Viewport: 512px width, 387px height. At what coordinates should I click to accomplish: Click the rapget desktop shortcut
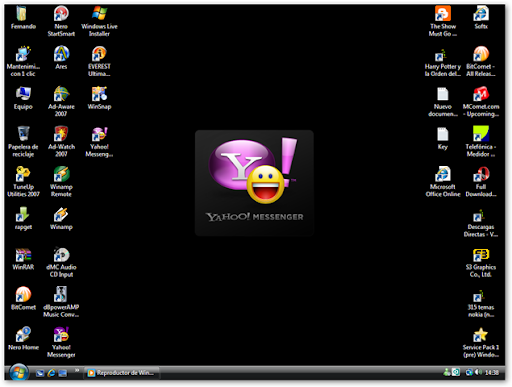(23, 218)
